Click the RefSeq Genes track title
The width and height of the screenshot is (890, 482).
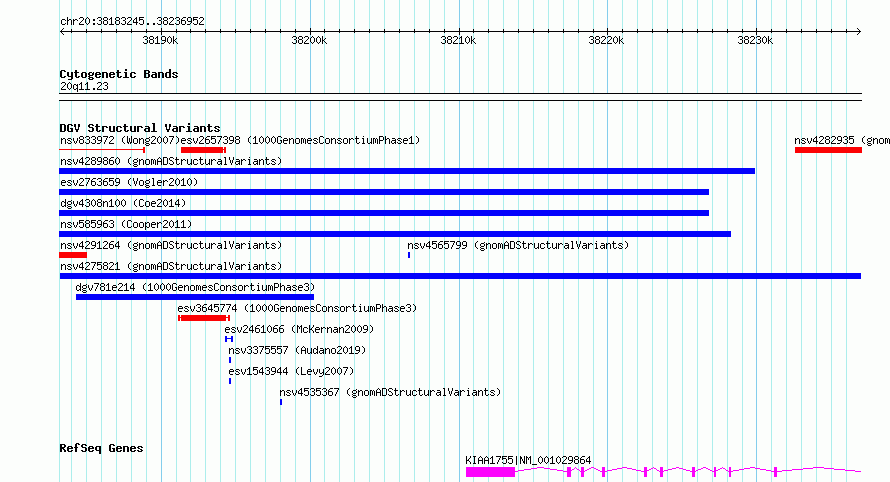coord(101,448)
